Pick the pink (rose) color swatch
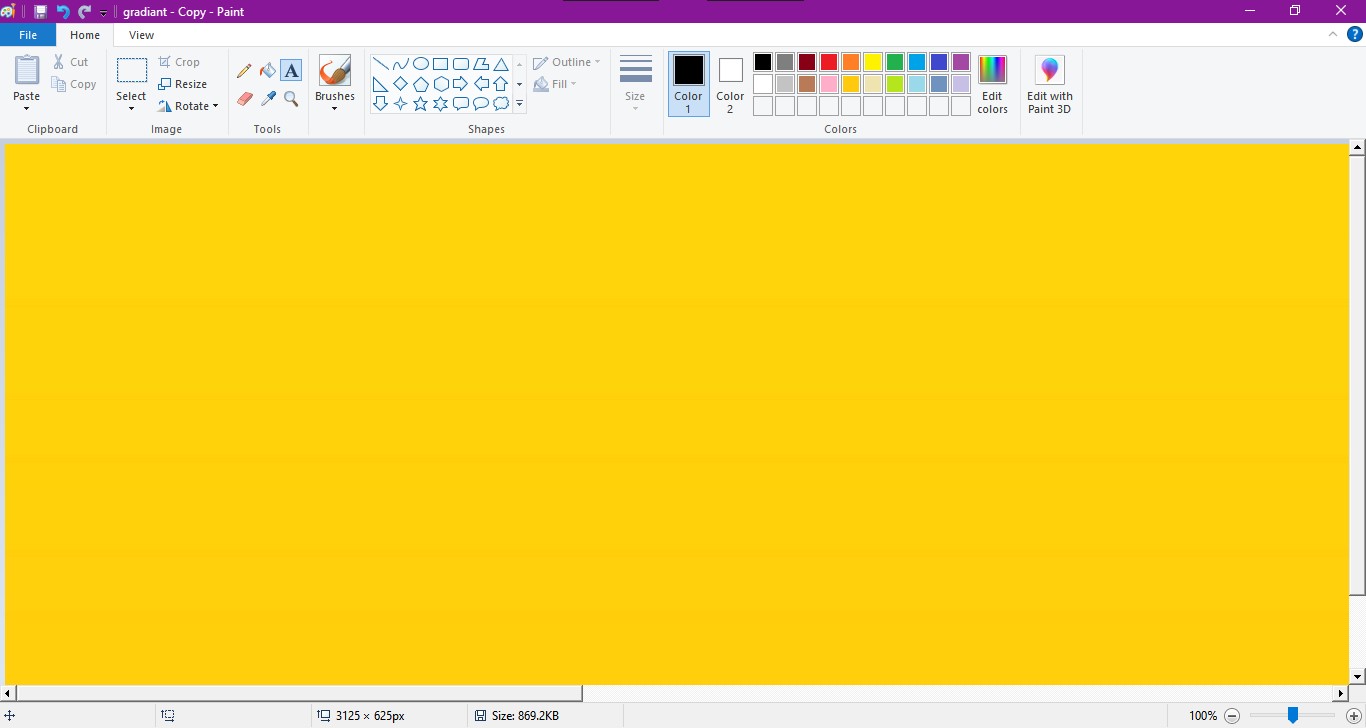1366x728 pixels. pos(829,84)
